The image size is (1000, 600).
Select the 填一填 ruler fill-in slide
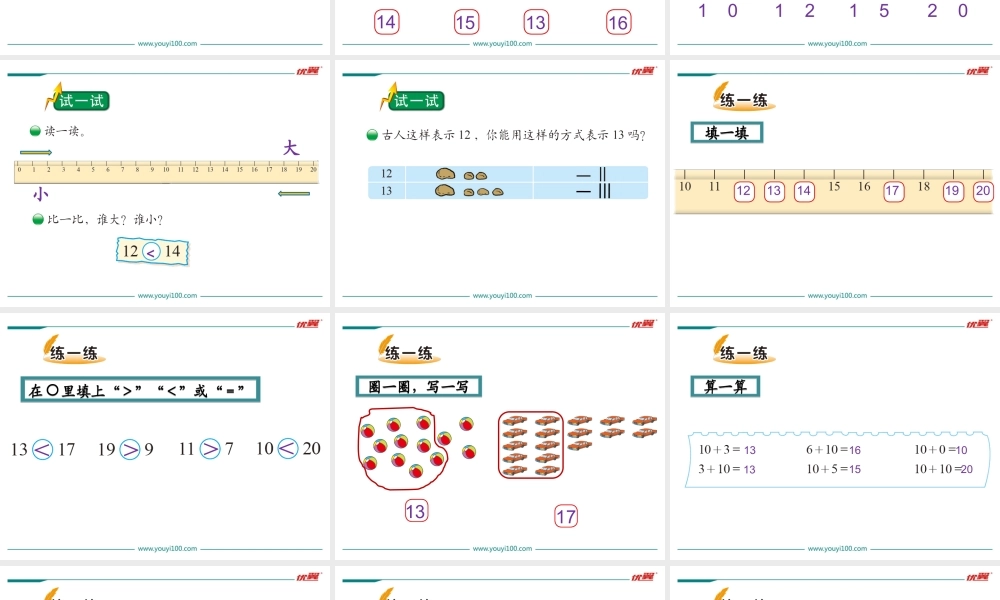(x=835, y=184)
